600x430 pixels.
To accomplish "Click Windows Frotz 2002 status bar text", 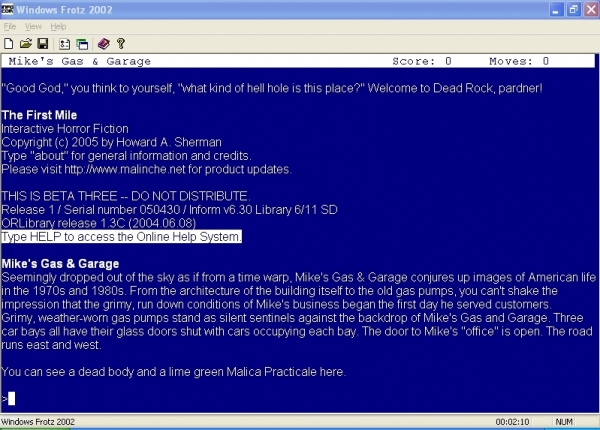I will 38,422.
